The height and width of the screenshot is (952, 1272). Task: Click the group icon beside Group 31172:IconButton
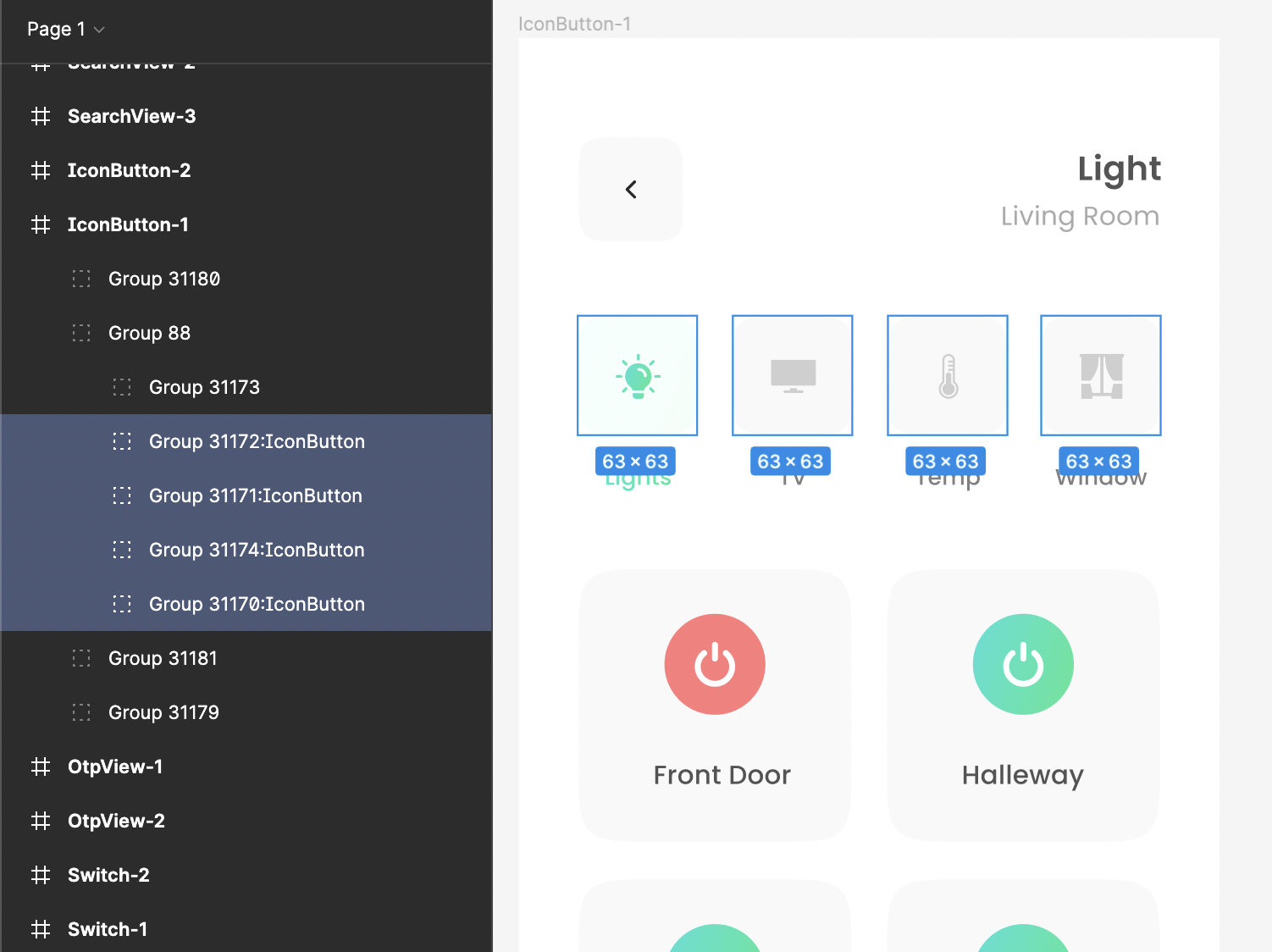pyautogui.click(x=122, y=441)
